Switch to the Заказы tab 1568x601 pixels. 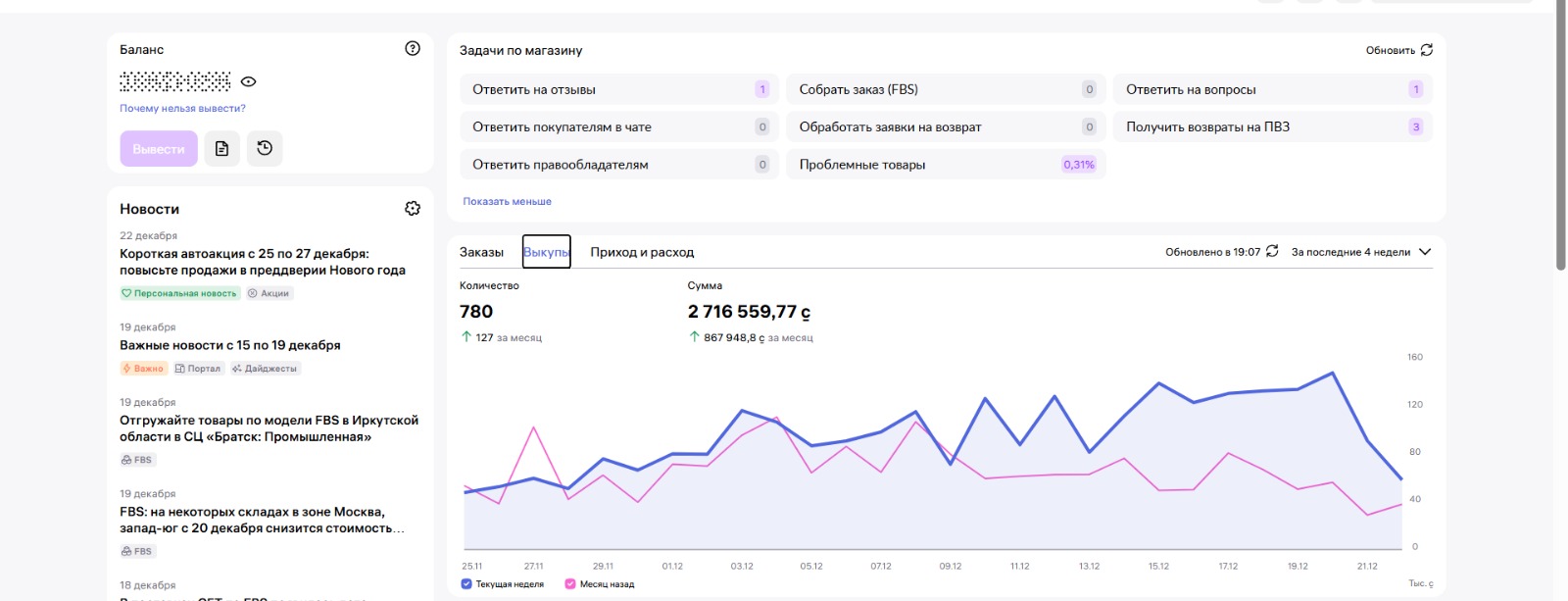click(x=481, y=253)
